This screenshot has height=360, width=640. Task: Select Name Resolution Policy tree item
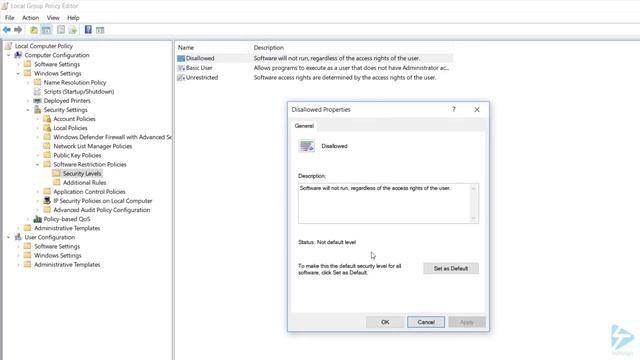coord(75,82)
